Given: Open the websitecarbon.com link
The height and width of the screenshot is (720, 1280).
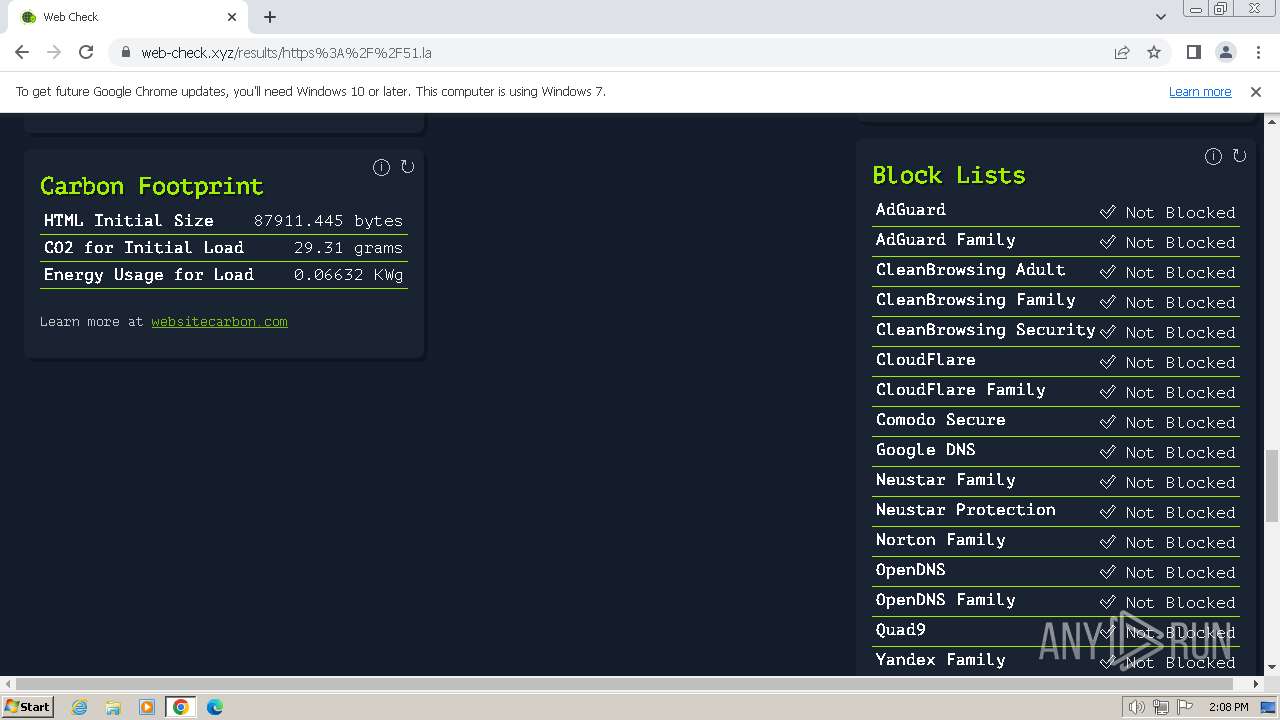Looking at the screenshot, I should tap(219, 322).
